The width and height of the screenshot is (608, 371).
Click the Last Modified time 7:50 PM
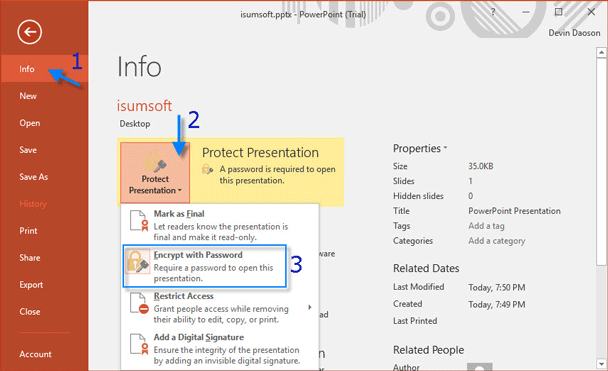point(497,287)
